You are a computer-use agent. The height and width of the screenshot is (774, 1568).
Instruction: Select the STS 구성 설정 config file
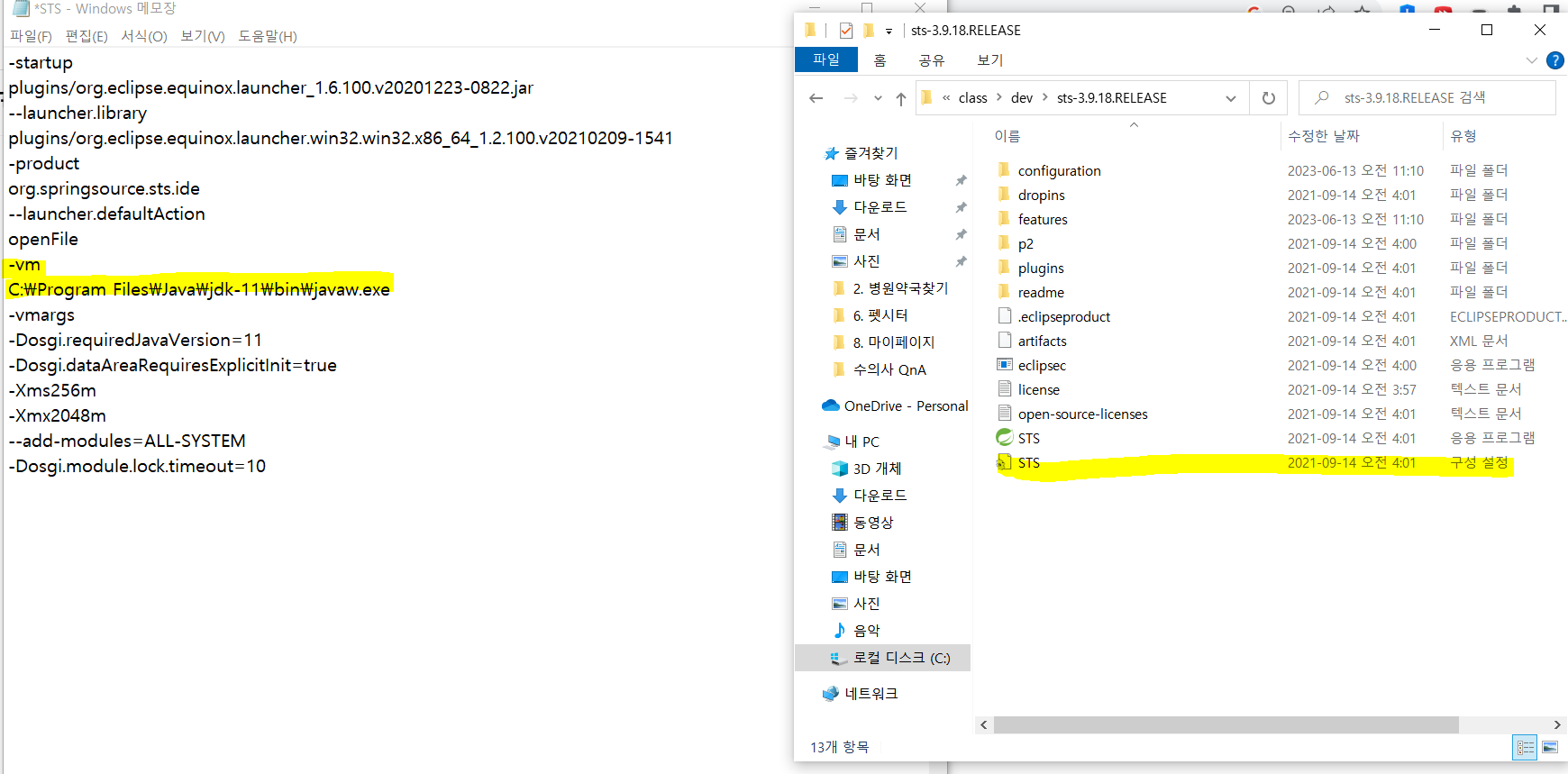(x=1028, y=463)
